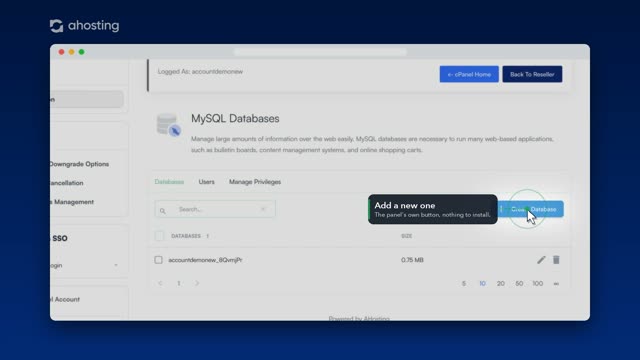The image size is (640, 360).
Task: Click the 0.75 MB size value
Action: pos(412,260)
